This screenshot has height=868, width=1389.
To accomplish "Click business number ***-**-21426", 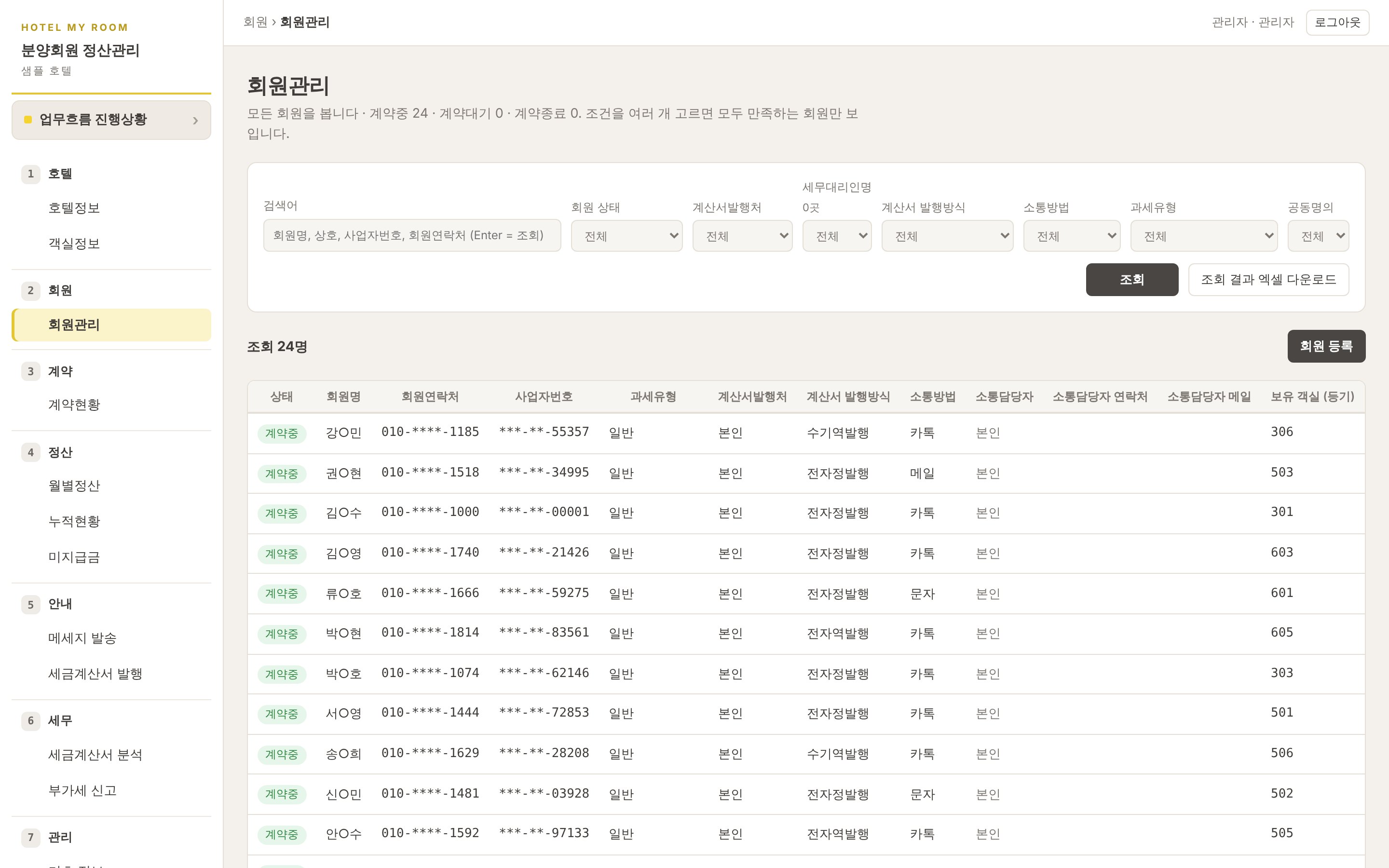I will pos(544,552).
